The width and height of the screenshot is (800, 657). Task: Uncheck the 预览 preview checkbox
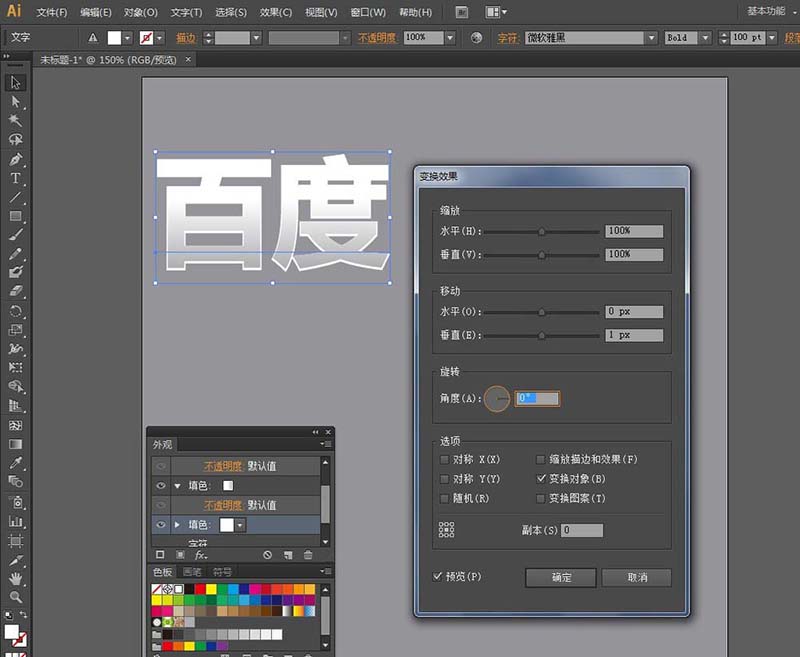[437, 576]
